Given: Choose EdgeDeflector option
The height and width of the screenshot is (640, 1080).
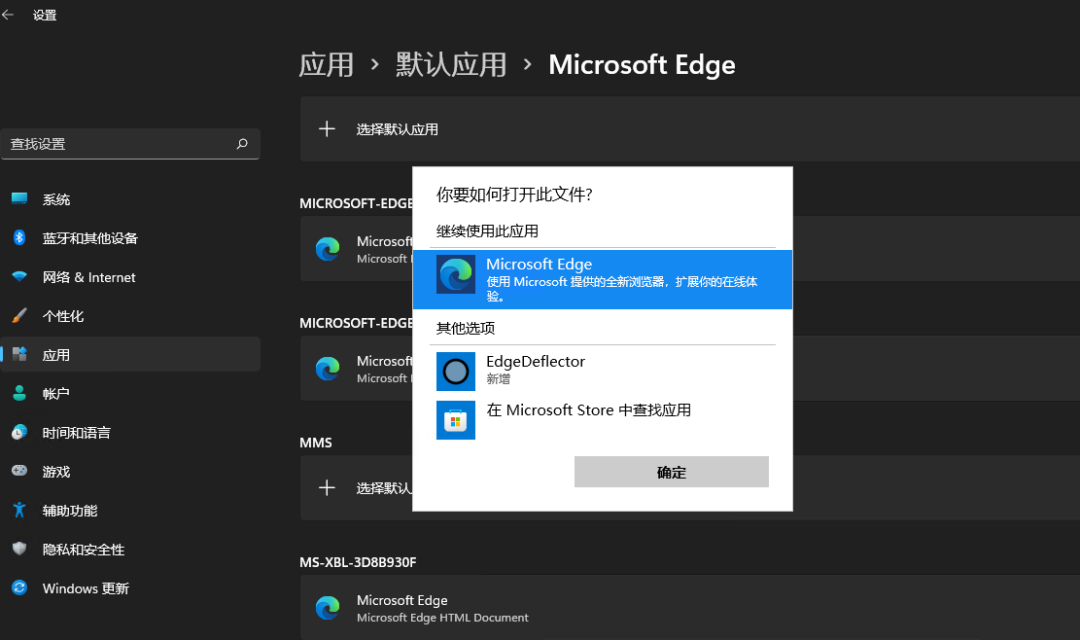Looking at the screenshot, I should coord(602,371).
